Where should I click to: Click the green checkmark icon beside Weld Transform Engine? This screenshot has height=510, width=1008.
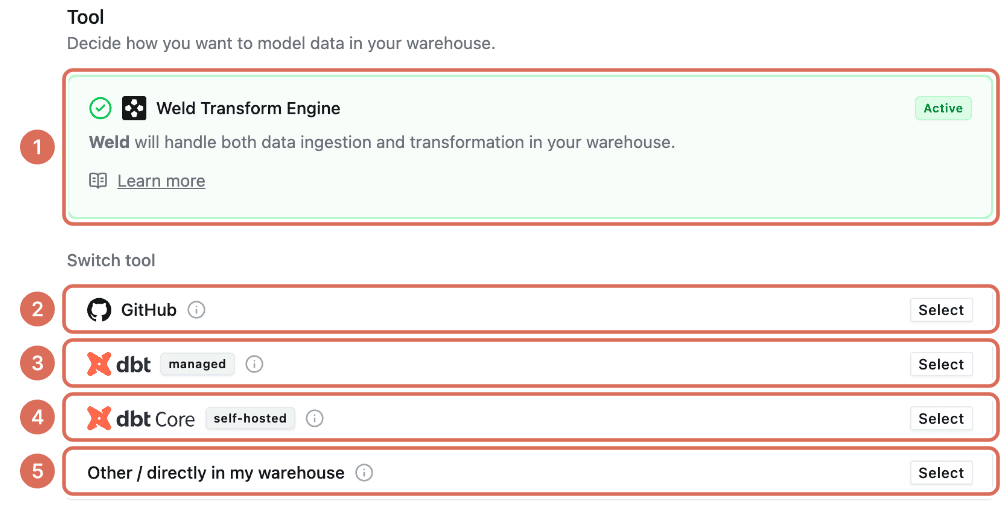point(100,108)
